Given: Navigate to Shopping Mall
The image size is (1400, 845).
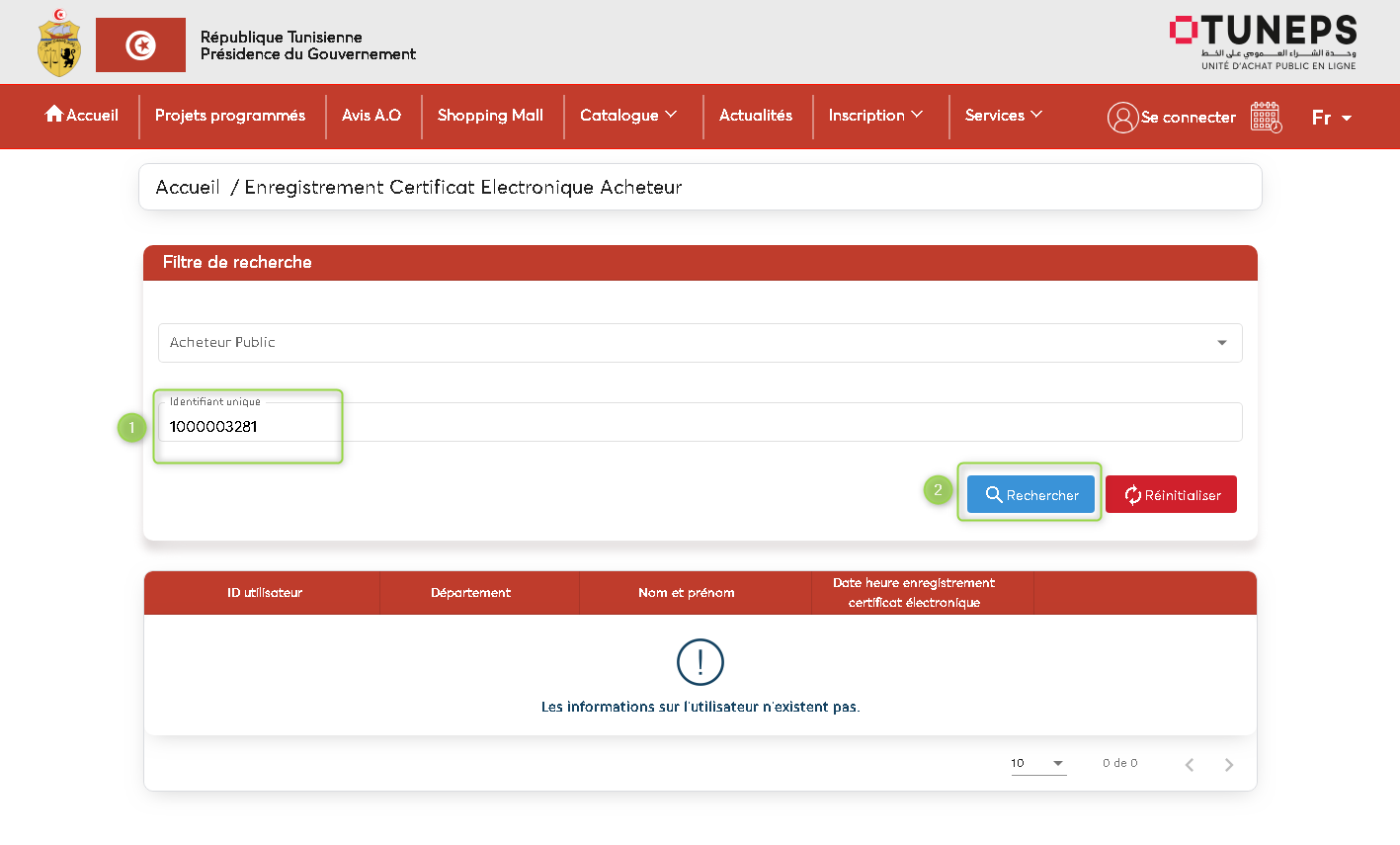Looking at the screenshot, I should pos(490,116).
